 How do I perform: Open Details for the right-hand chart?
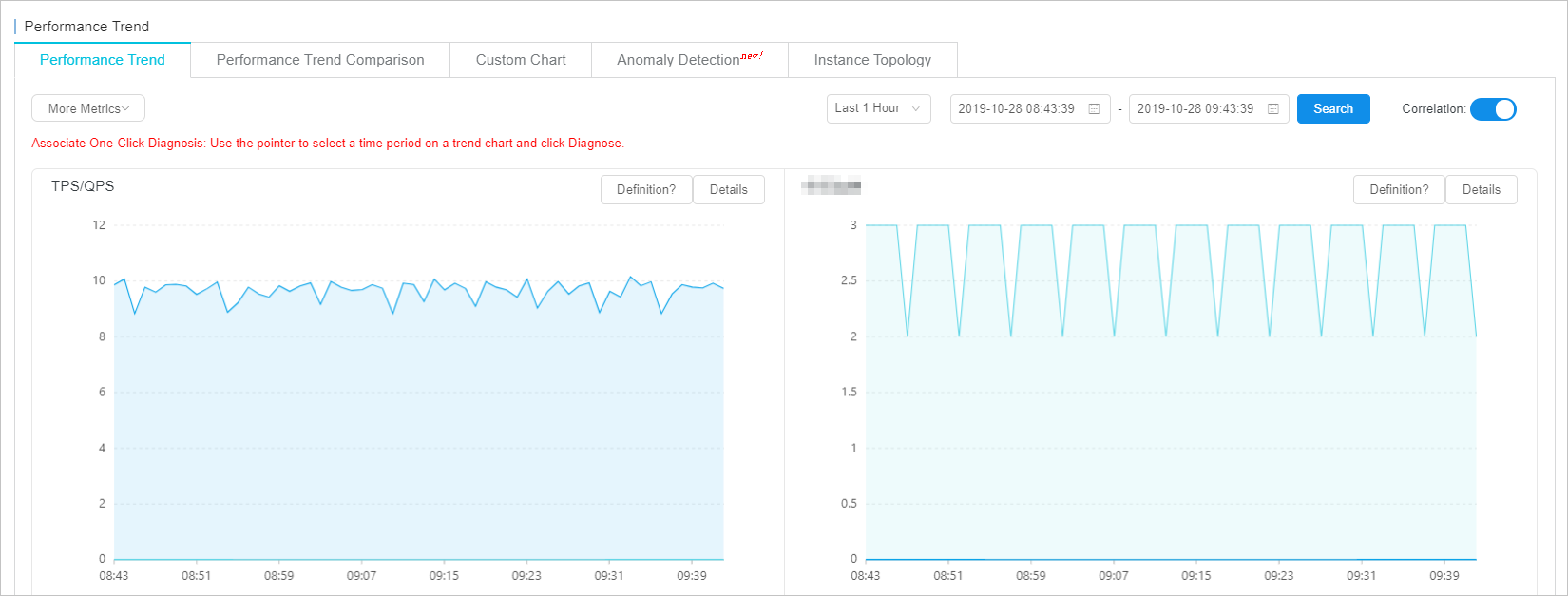(x=1481, y=190)
